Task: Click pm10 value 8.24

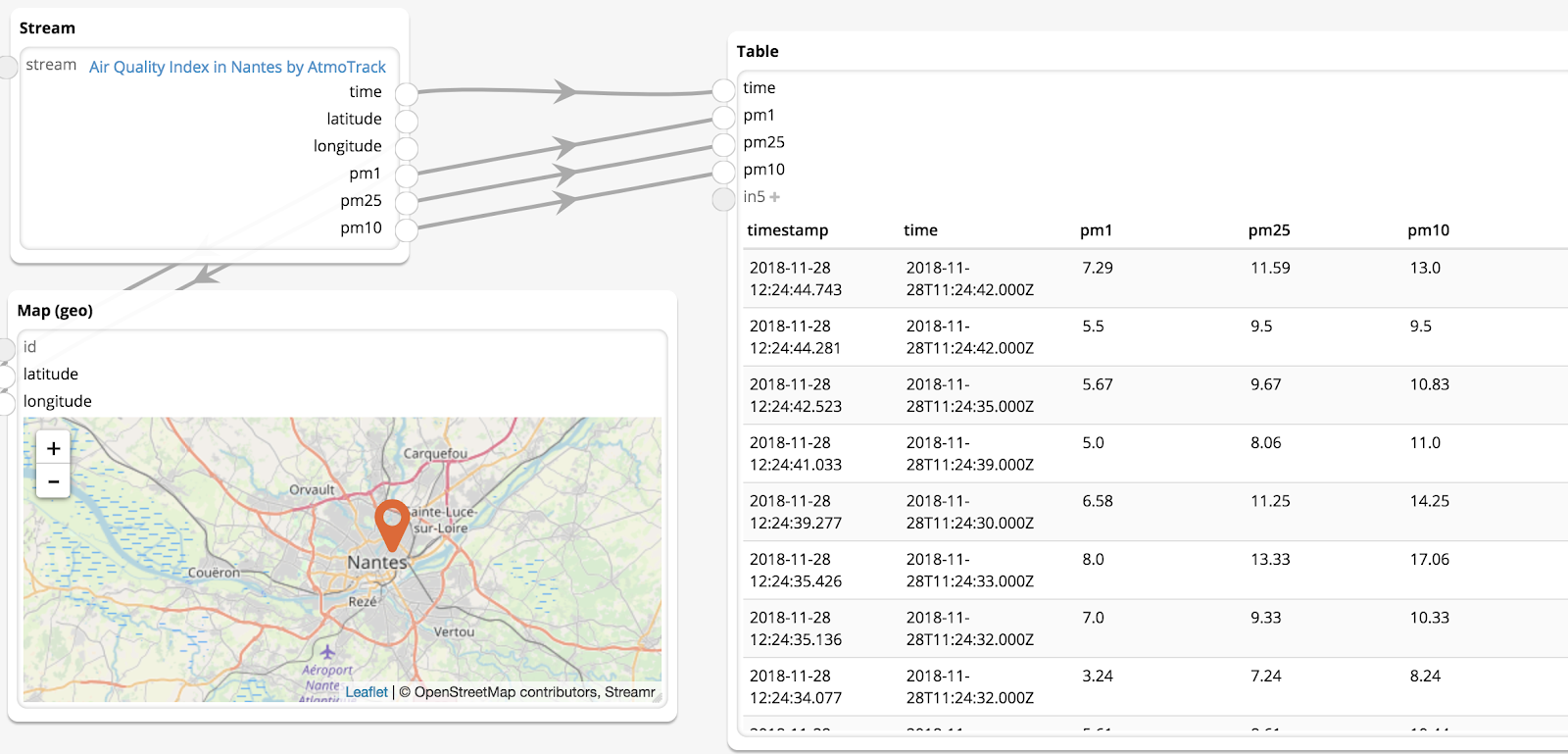Action: 1425,676
